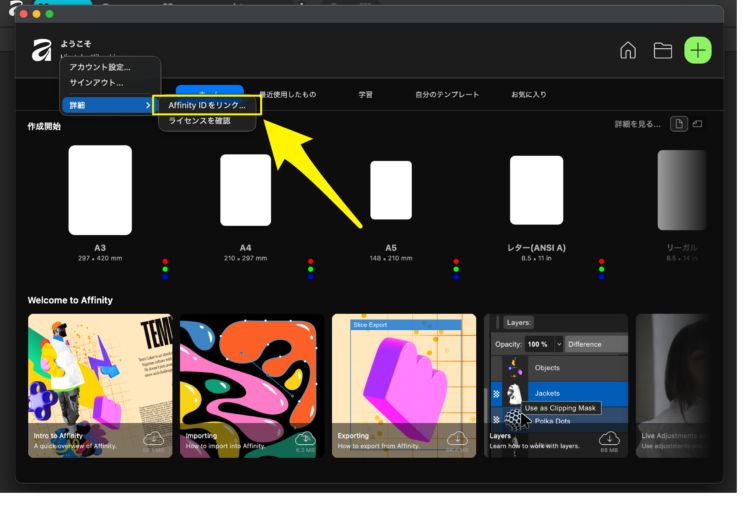
Task: Click download cloud icon on Layers tutorial
Action: (609, 439)
